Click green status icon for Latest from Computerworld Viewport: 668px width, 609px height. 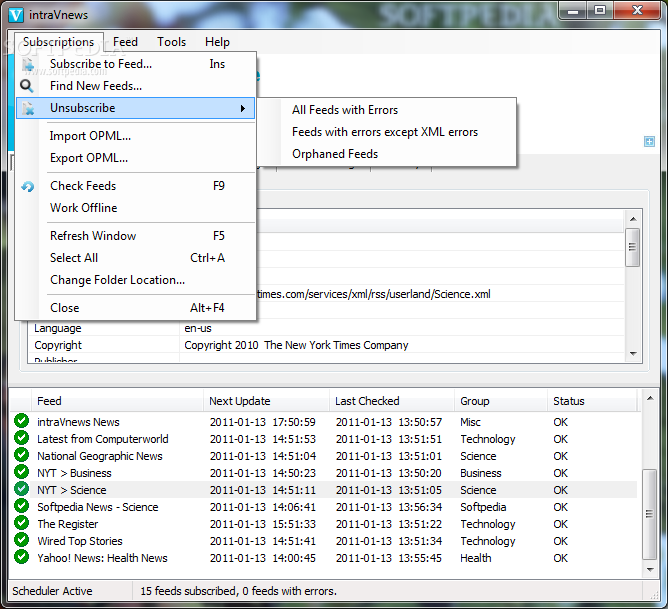[21, 438]
